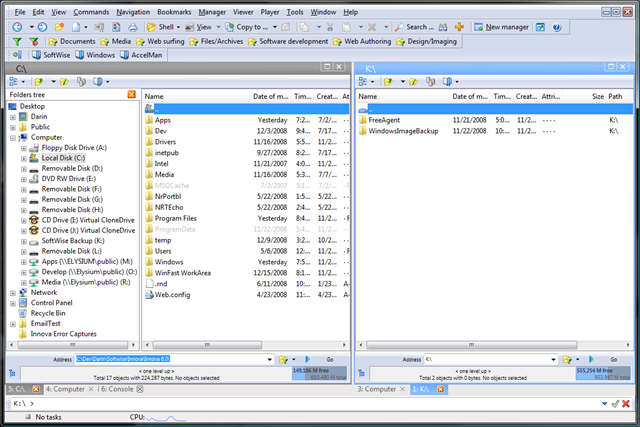This screenshot has height=427, width=640.
Task: Switch to the 3: Computer tab
Action: 377,389
